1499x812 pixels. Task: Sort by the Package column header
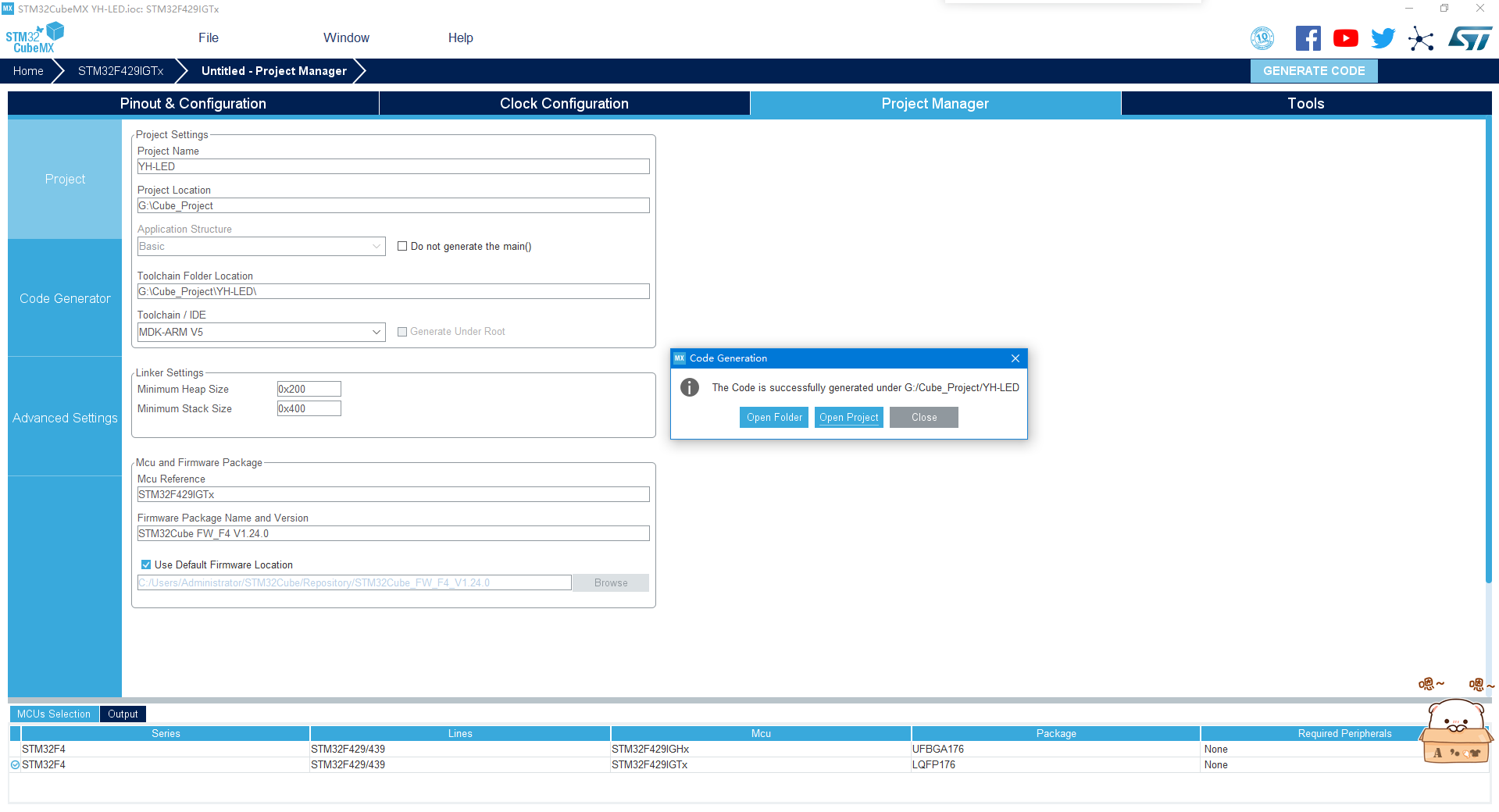(1056, 734)
